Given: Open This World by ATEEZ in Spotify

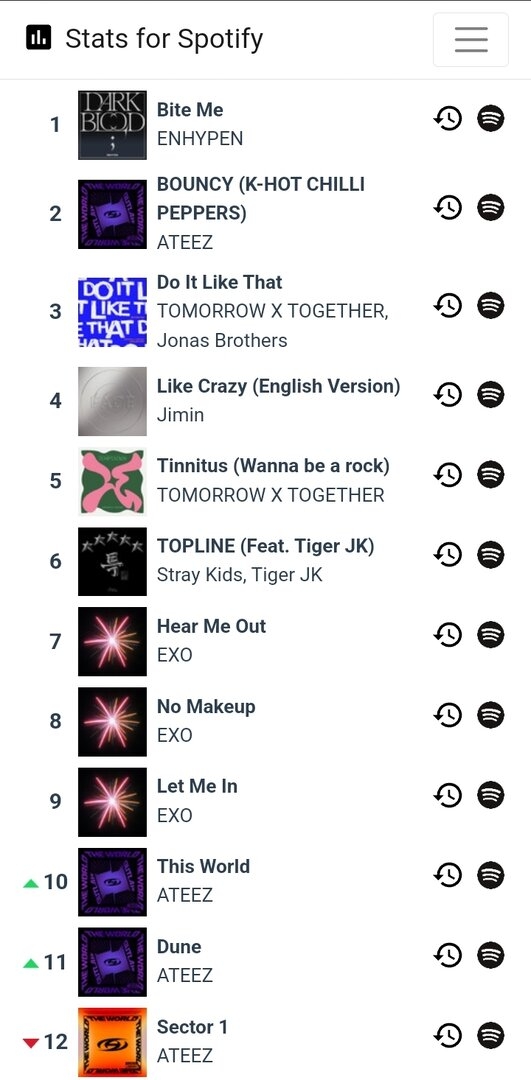Looking at the screenshot, I should click(x=490, y=875).
